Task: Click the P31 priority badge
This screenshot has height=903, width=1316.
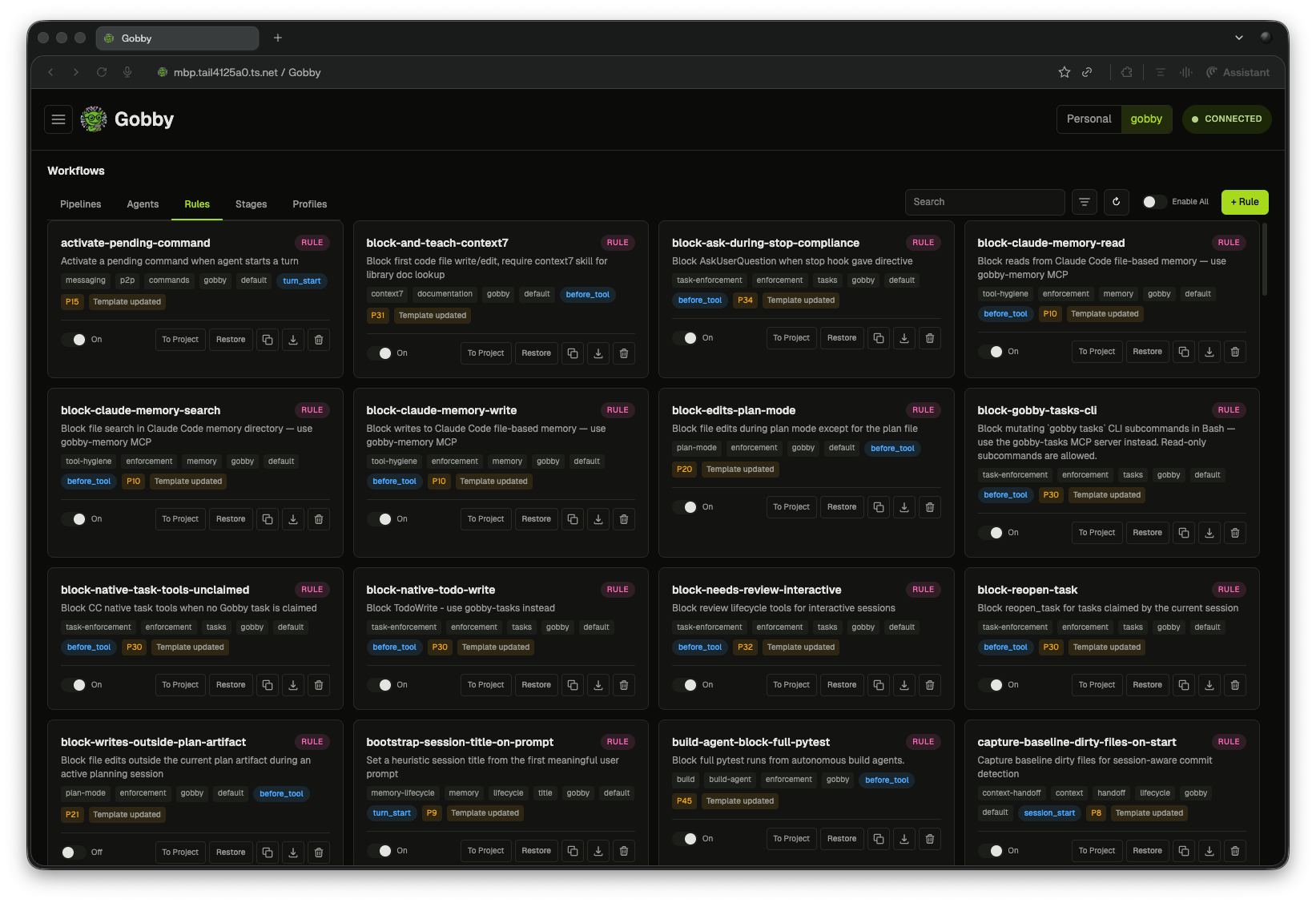Action: (x=378, y=316)
